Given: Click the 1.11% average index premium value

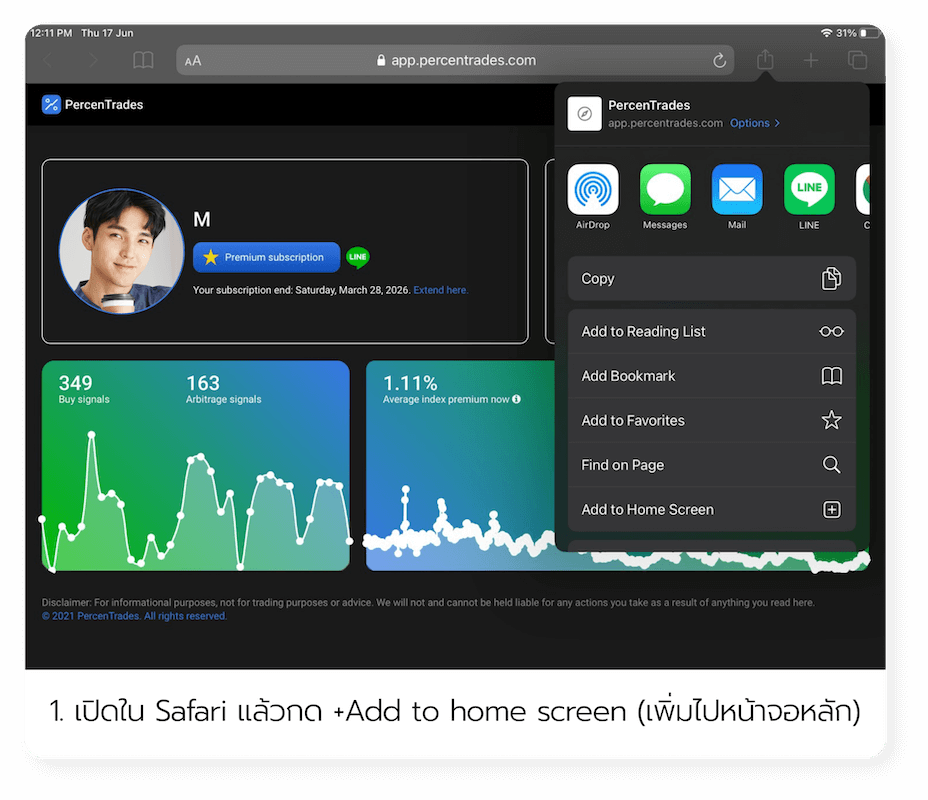Looking at the screenshot, I should [x=410, y=383].
